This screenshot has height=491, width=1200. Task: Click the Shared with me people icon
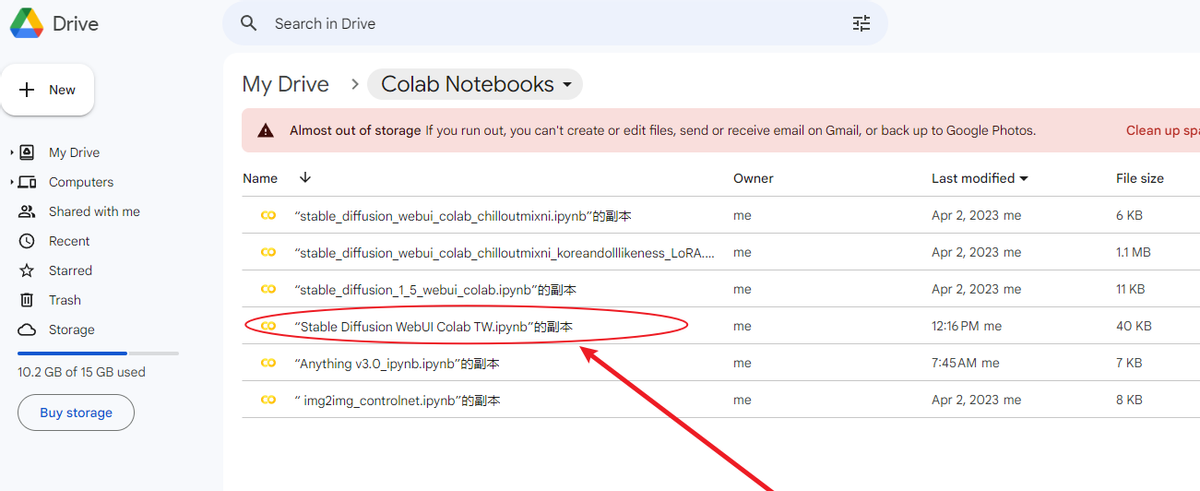28,211
